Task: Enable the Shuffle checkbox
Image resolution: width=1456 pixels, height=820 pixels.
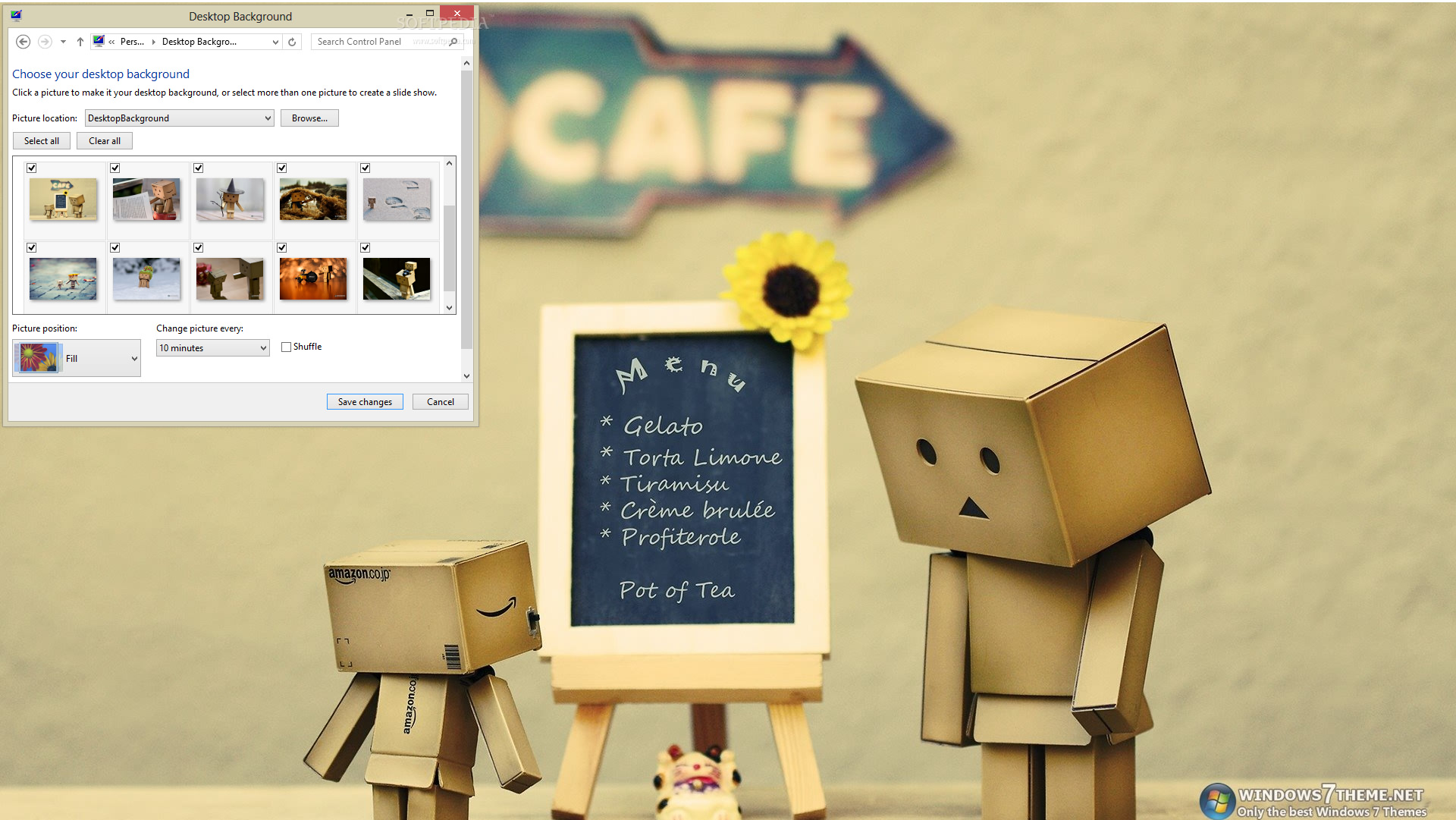Action: tap(286, 347)
